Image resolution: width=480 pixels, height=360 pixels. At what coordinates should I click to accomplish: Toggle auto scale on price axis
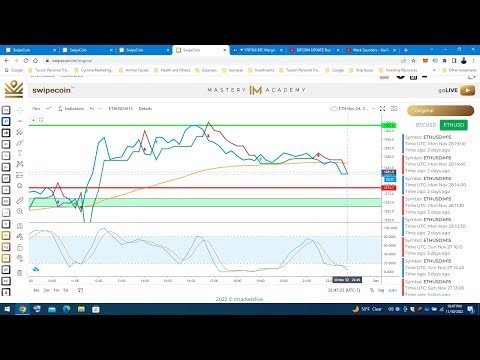(x=393, y=290)
